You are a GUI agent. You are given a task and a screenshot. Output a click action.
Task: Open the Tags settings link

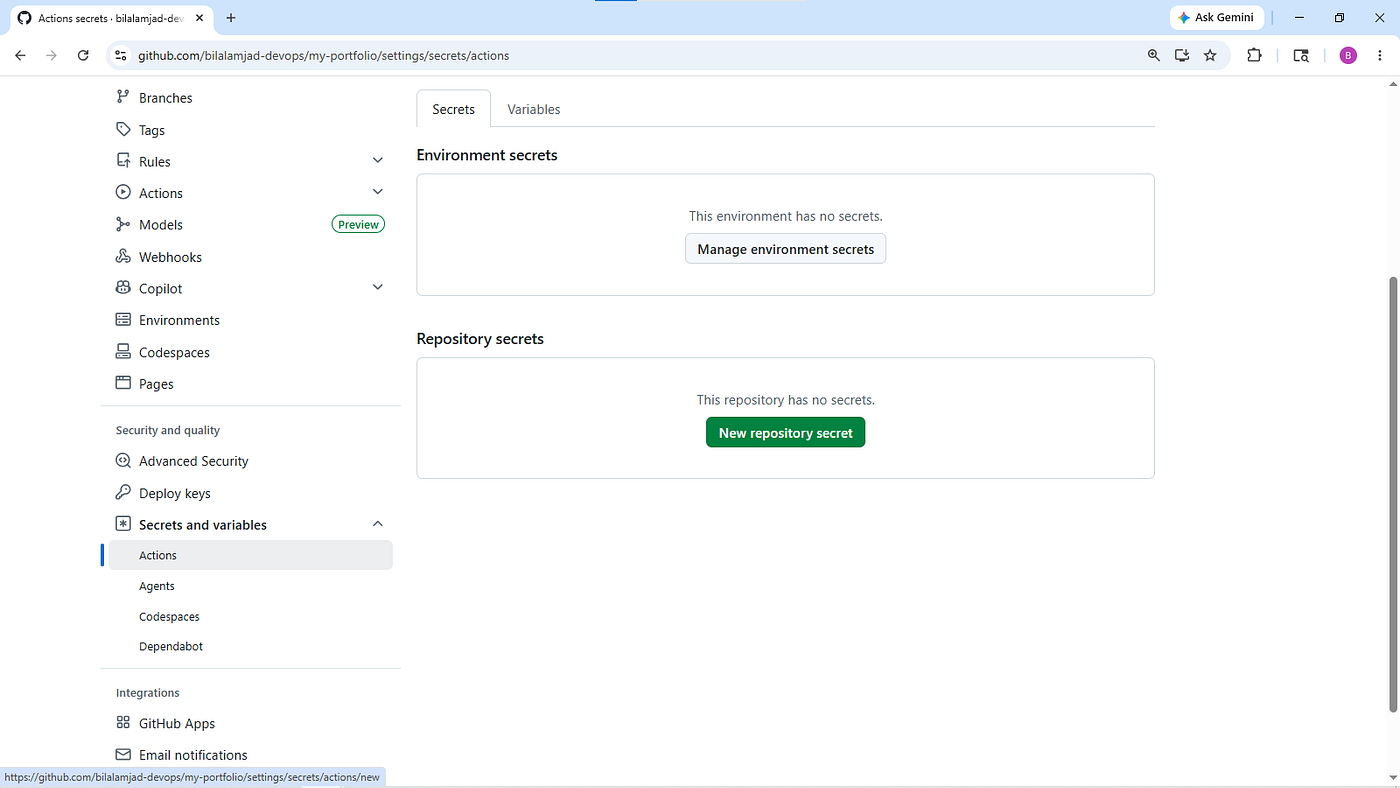coord(152,130)
